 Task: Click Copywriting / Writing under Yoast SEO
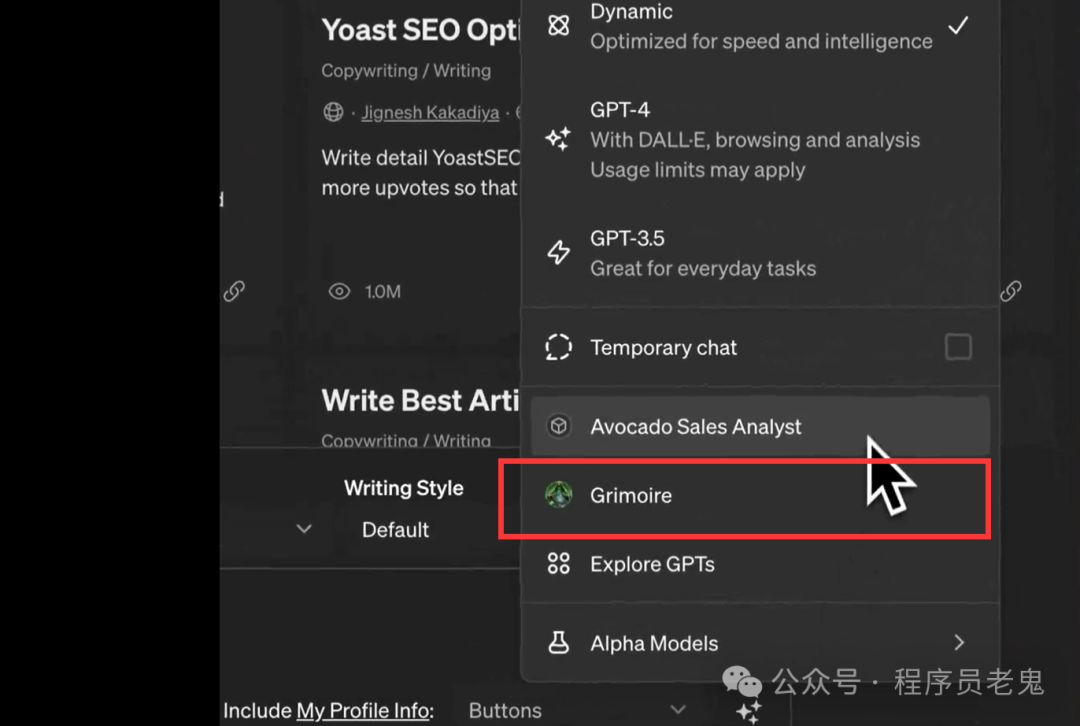click(406, 70)
